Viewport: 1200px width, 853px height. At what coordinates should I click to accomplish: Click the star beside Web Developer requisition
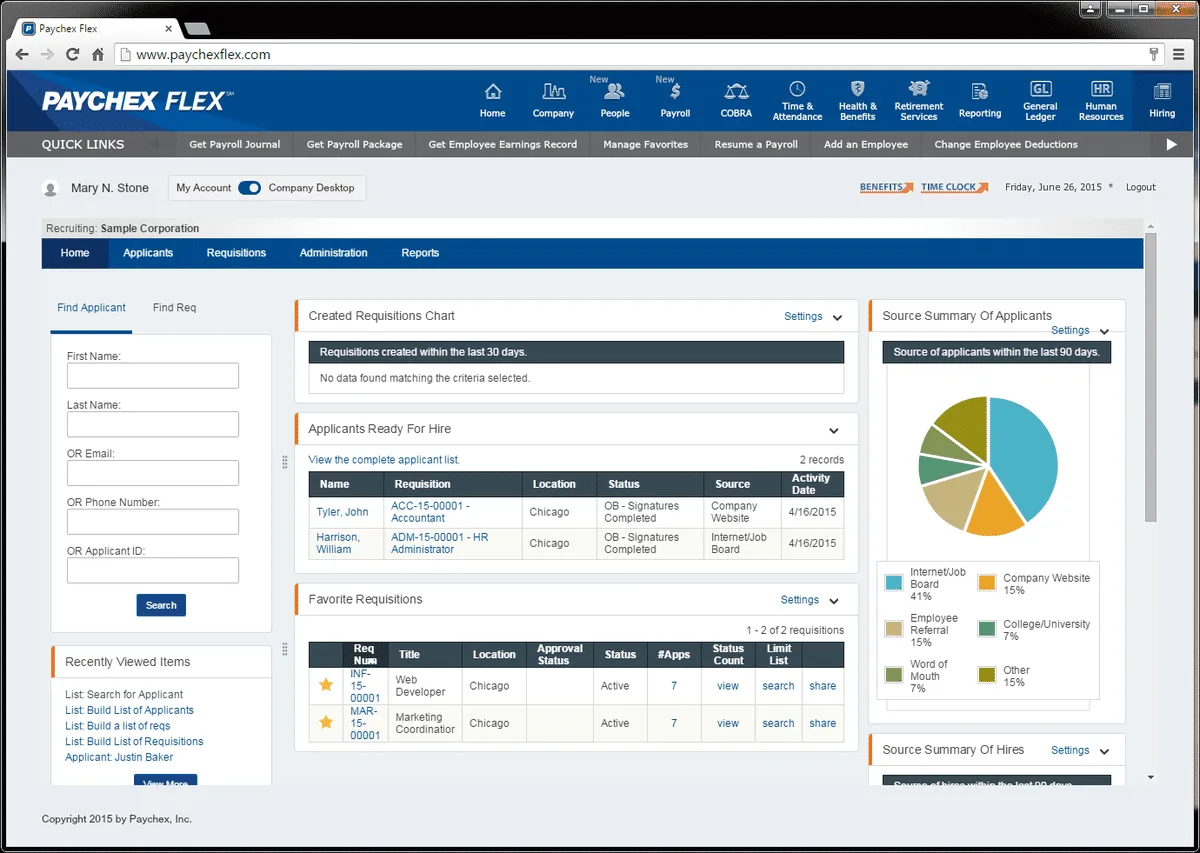325,685
